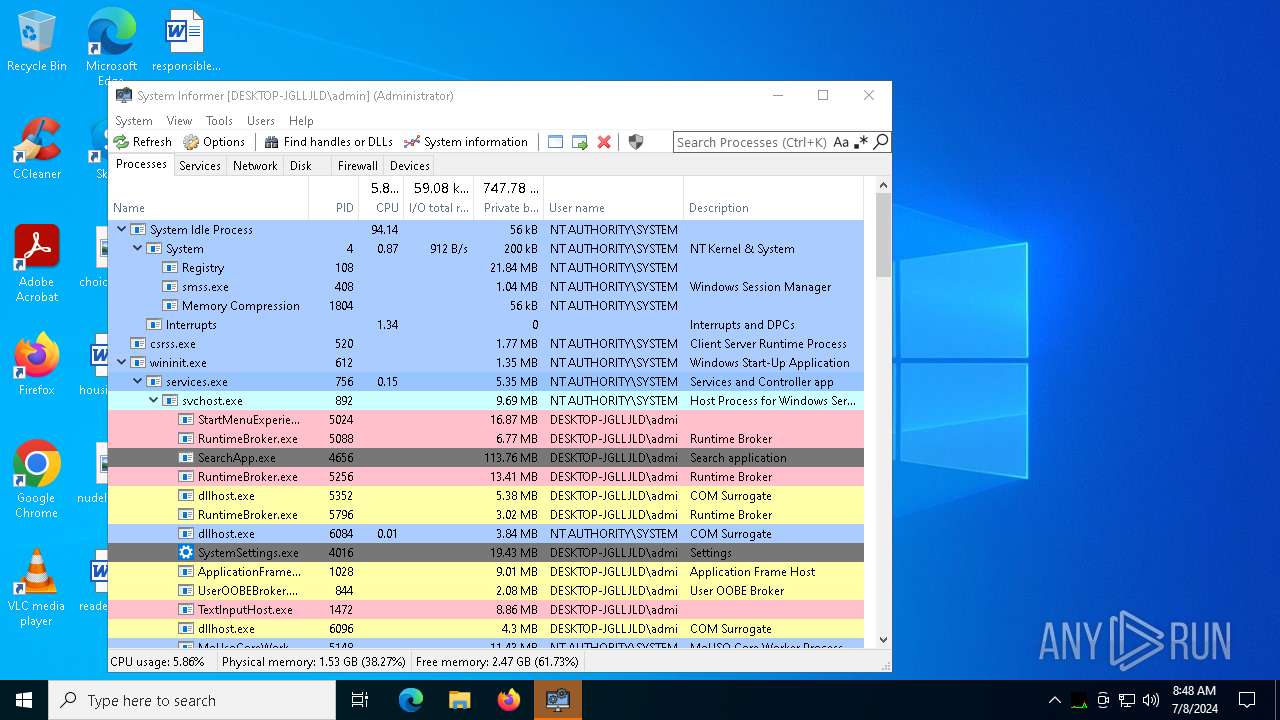Open the Users menu

261,121
